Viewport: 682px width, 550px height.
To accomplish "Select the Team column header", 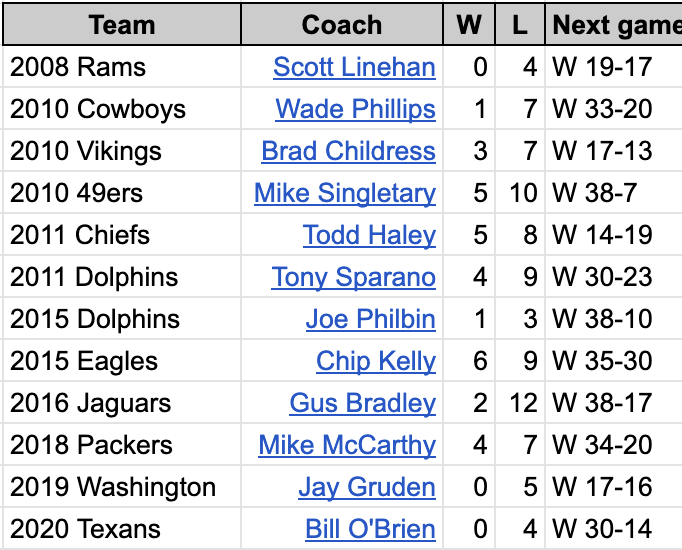I will point(122,24).
